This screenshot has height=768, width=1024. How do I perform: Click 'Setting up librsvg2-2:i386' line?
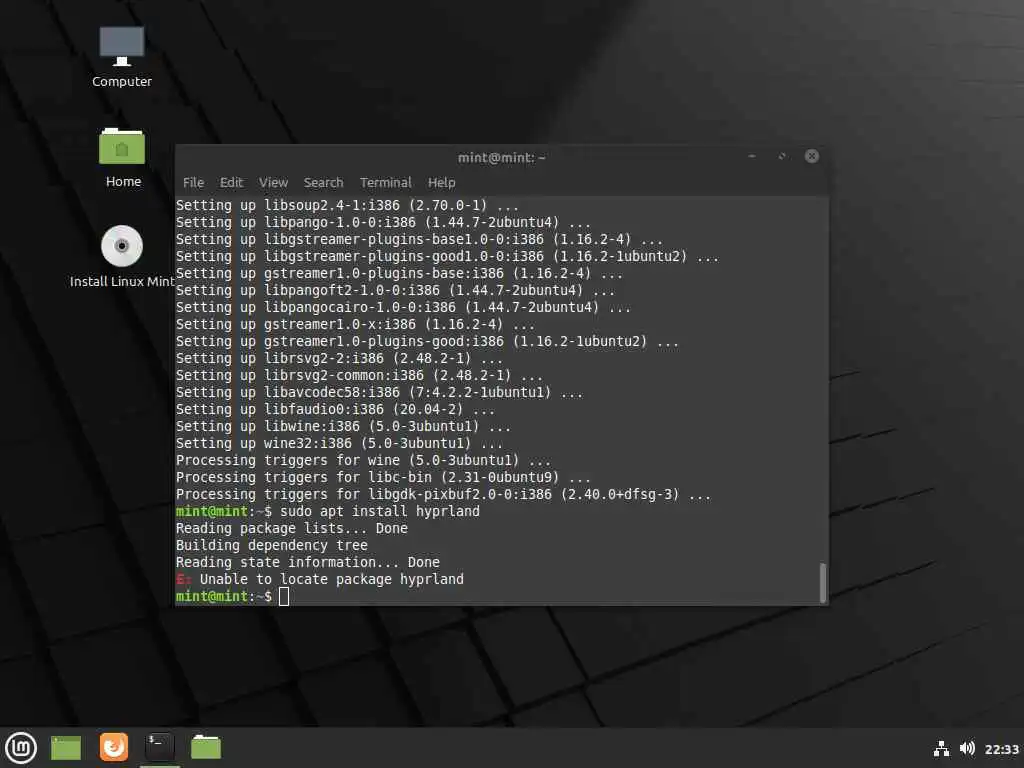340,359
